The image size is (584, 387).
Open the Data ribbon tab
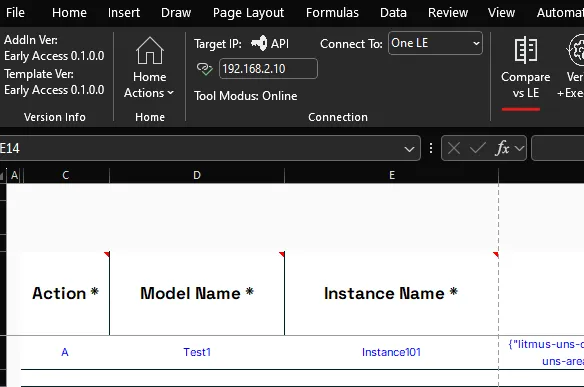tap(393, 13)
